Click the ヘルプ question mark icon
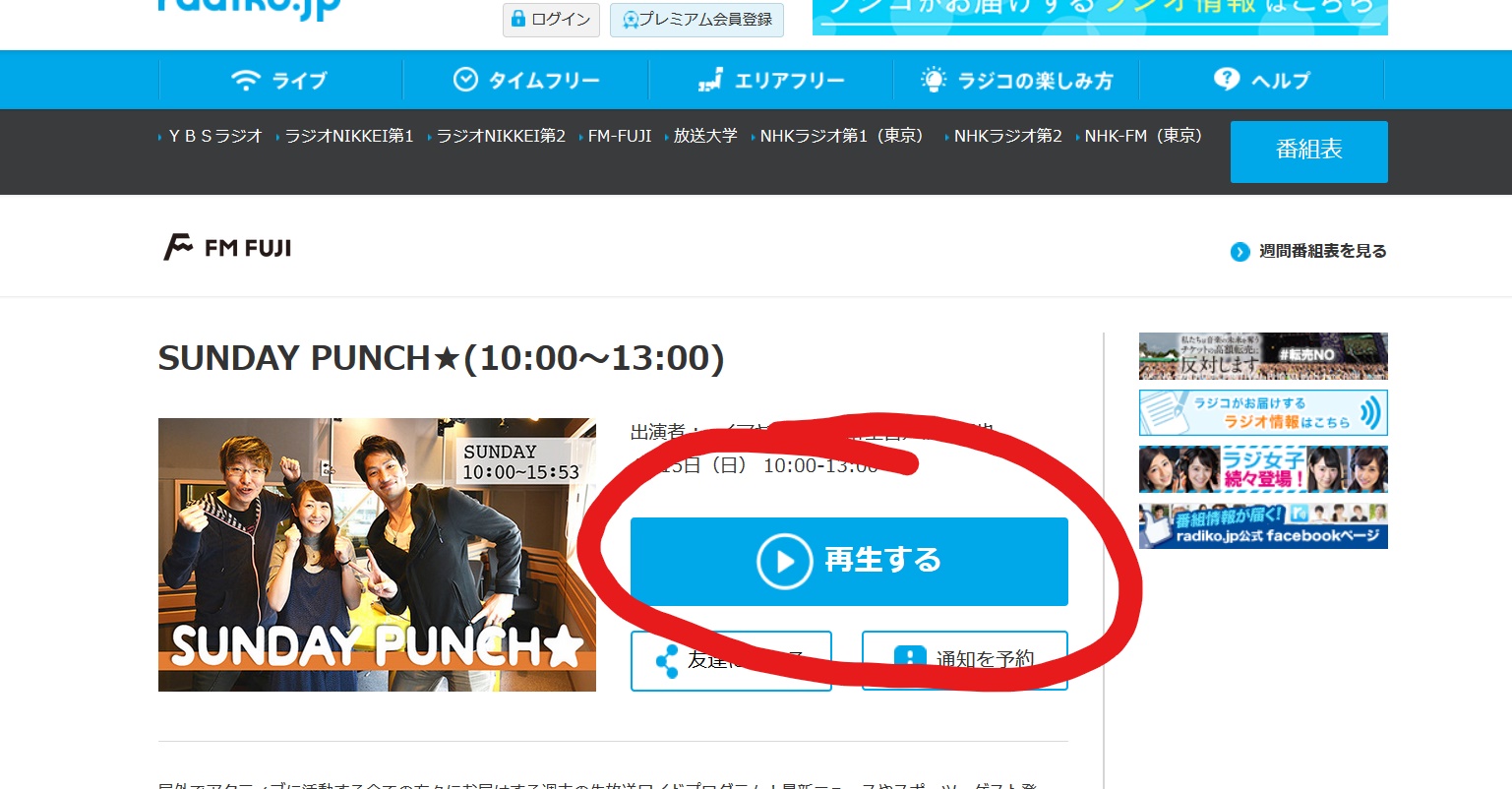Image resolution: width=1512 pixels, height=789 pixels. [1227, 78]
